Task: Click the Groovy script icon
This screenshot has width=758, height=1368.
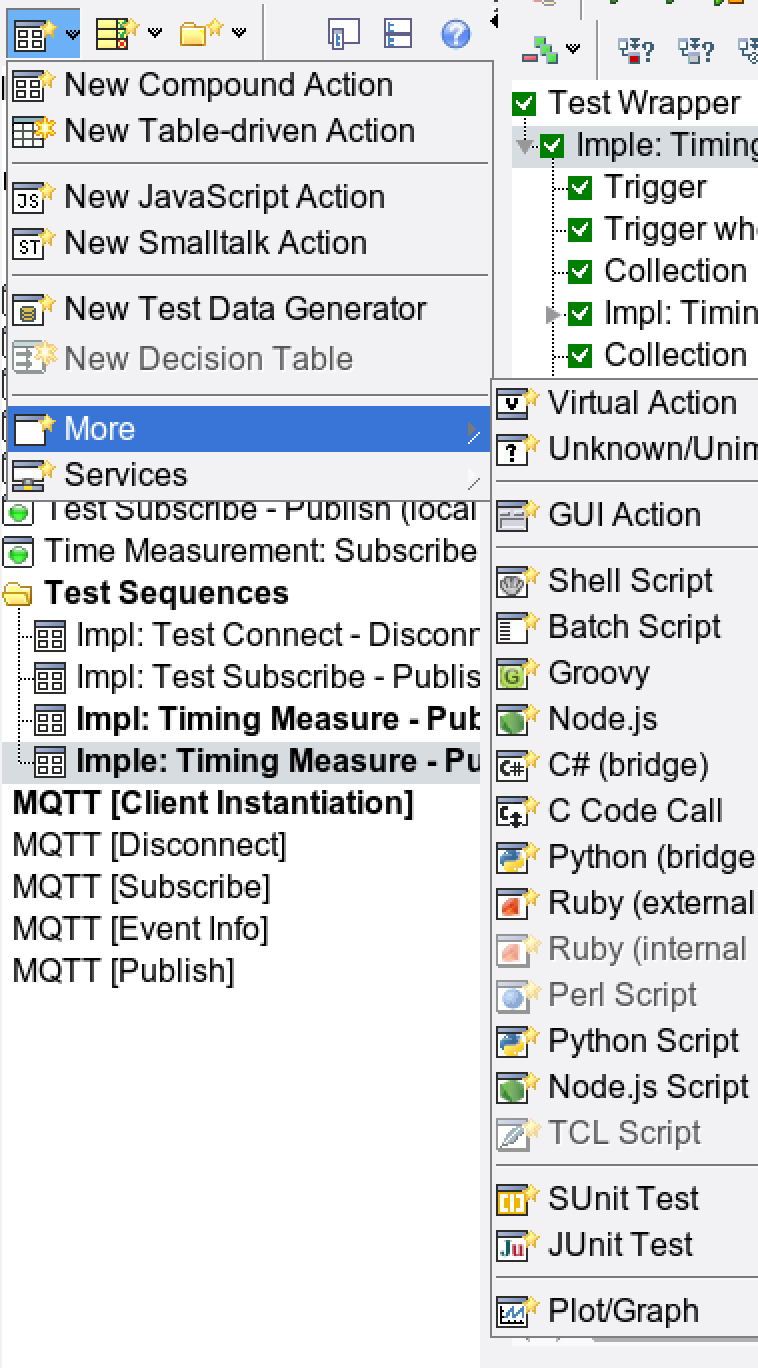Action: click(512, 674)
